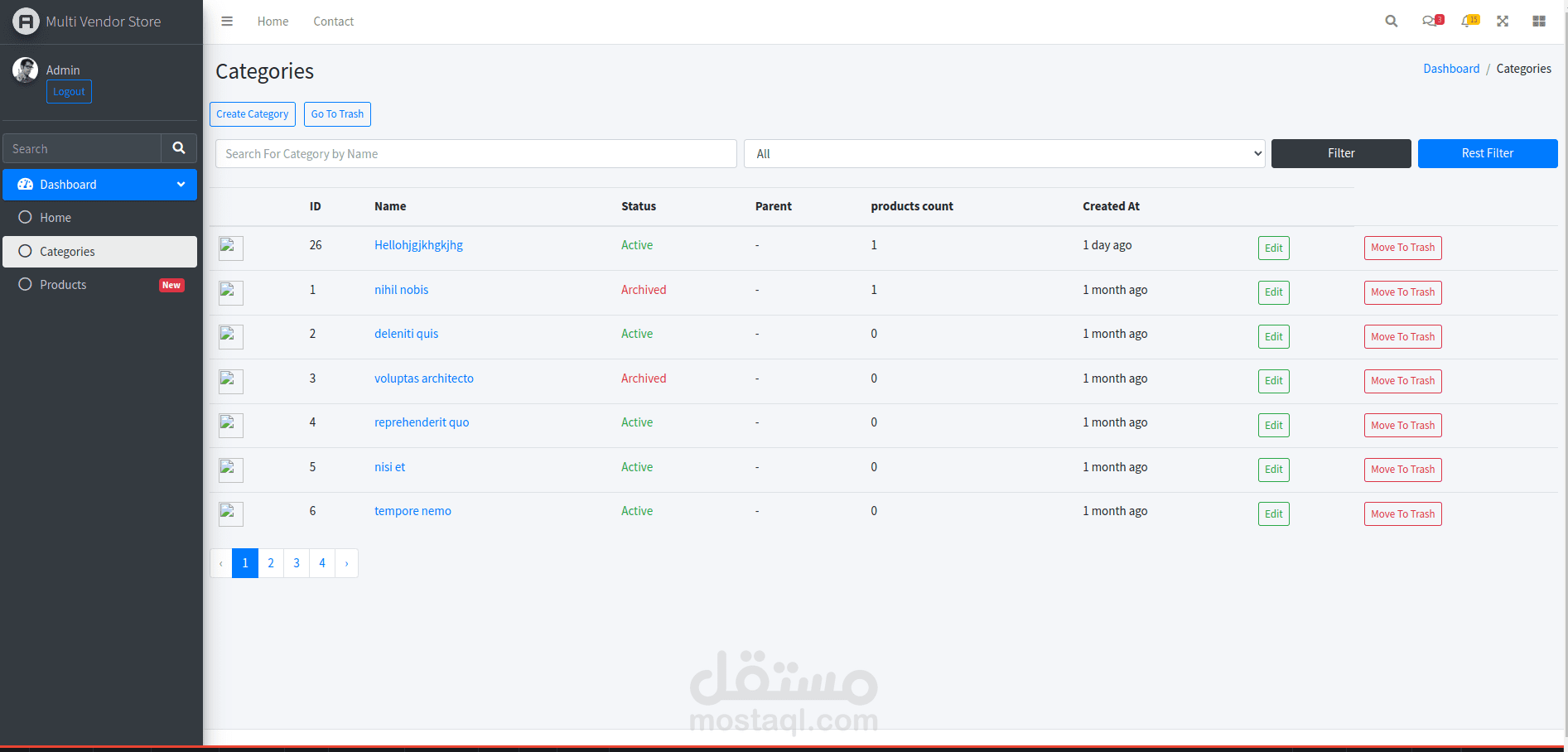Click the image thumbnail of tempore nemo row
Viewport: 1568px width, 752px height.
coord(231,514)
